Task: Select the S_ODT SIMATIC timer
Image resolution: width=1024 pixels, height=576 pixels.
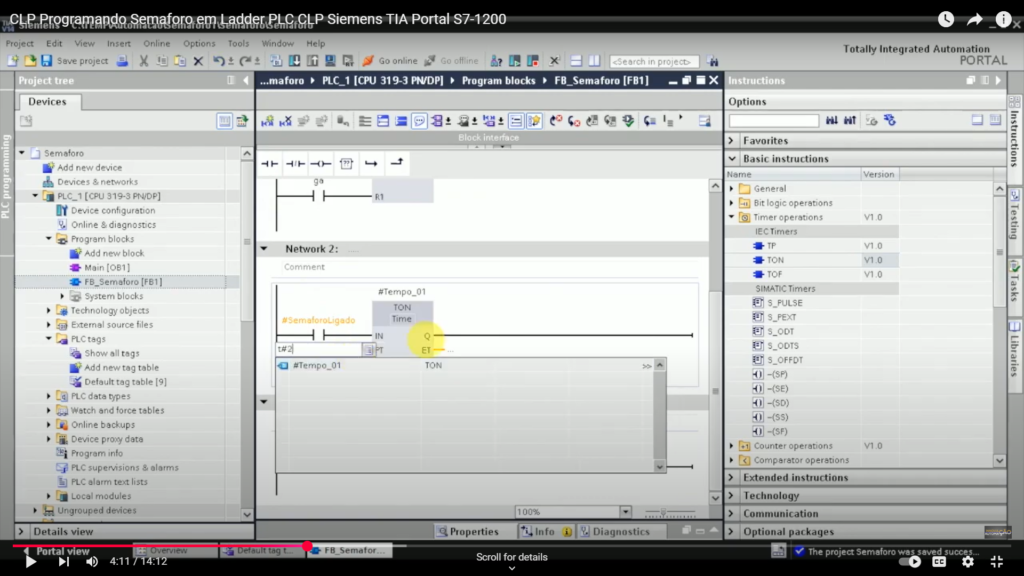Action: [x=780, y=332]
